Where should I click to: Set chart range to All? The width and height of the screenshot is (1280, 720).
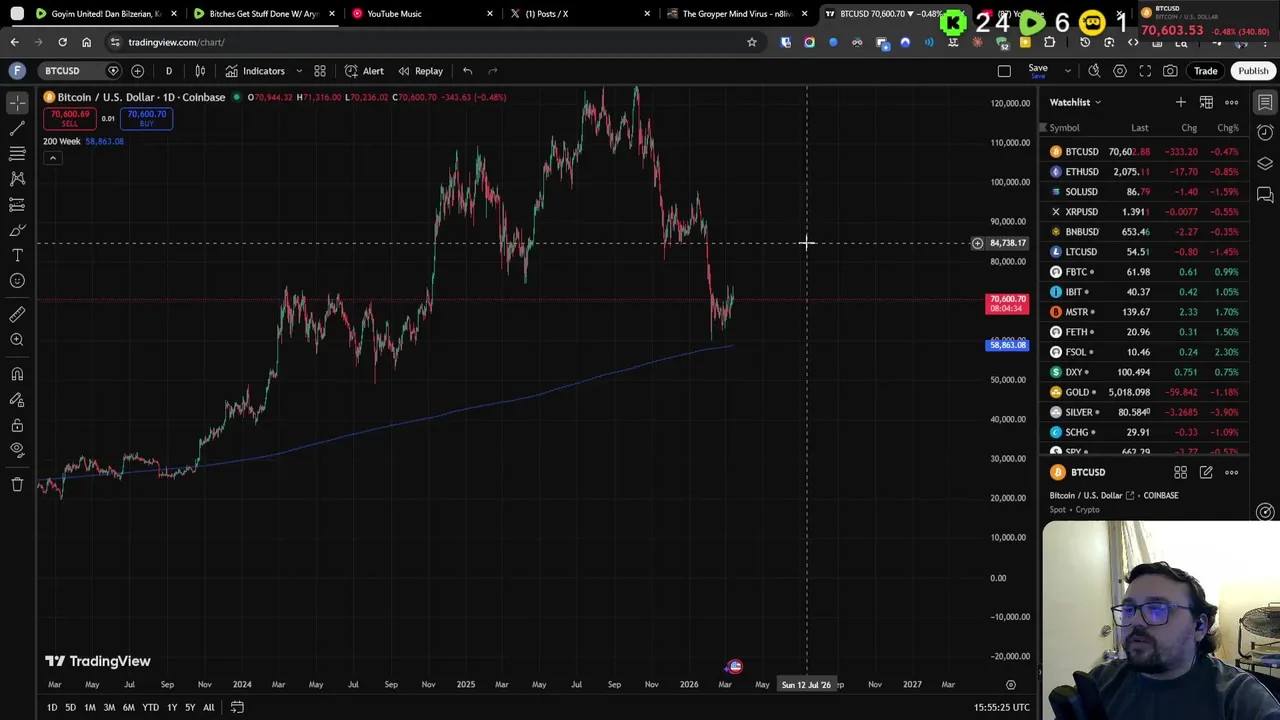point(208,707)
